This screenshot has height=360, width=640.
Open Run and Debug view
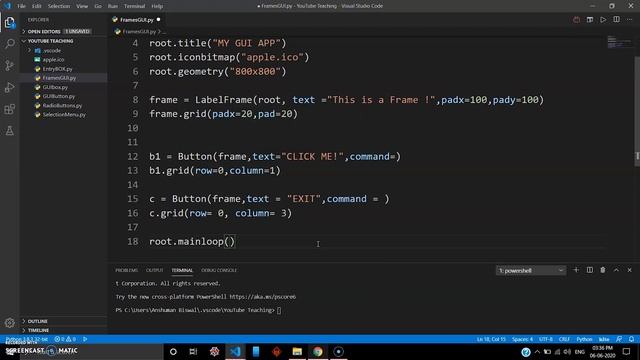(x=9, y=87)
